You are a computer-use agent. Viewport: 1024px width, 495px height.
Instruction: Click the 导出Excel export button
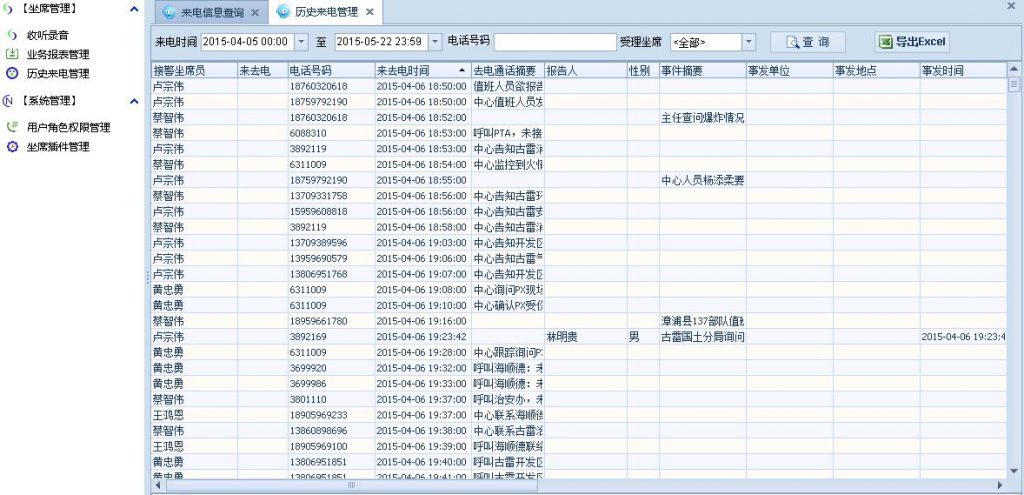[x=912, y=42]
